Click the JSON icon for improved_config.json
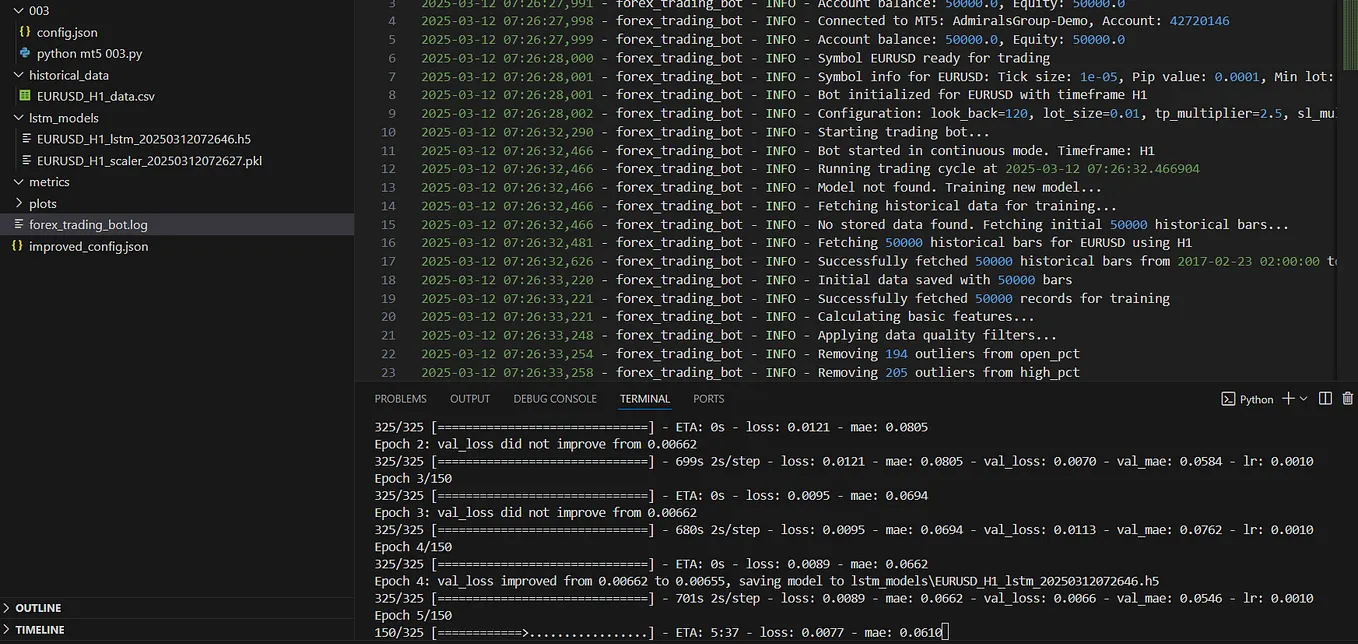The height and width of the screenshot is (644, 1358). click(x=18, y=246)
